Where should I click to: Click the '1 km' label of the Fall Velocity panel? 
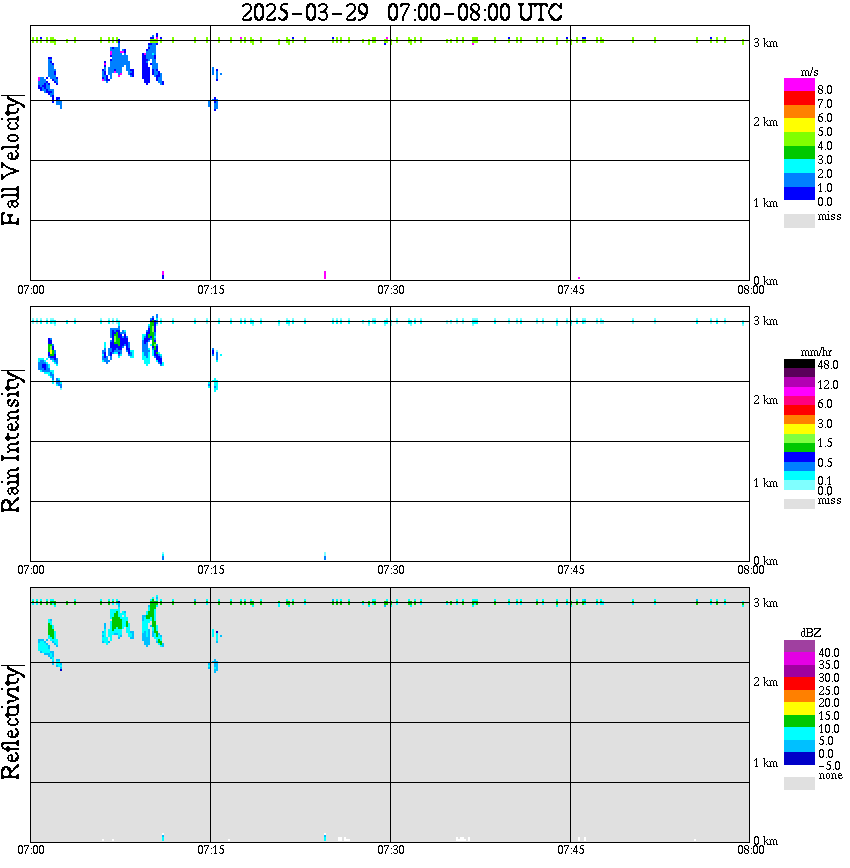point(765,203)
